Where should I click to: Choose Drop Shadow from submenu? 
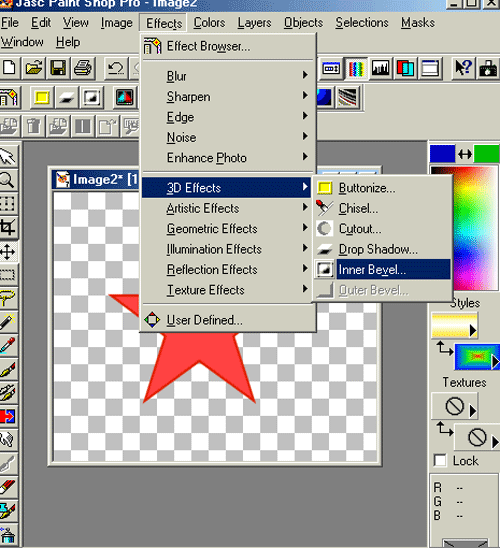point(383,249)
